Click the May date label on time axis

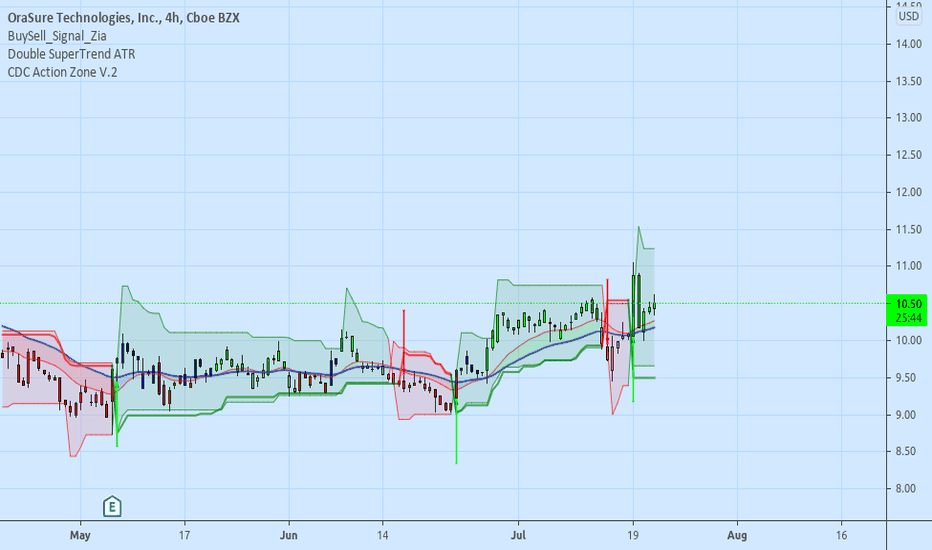click(x=80, y=535)
